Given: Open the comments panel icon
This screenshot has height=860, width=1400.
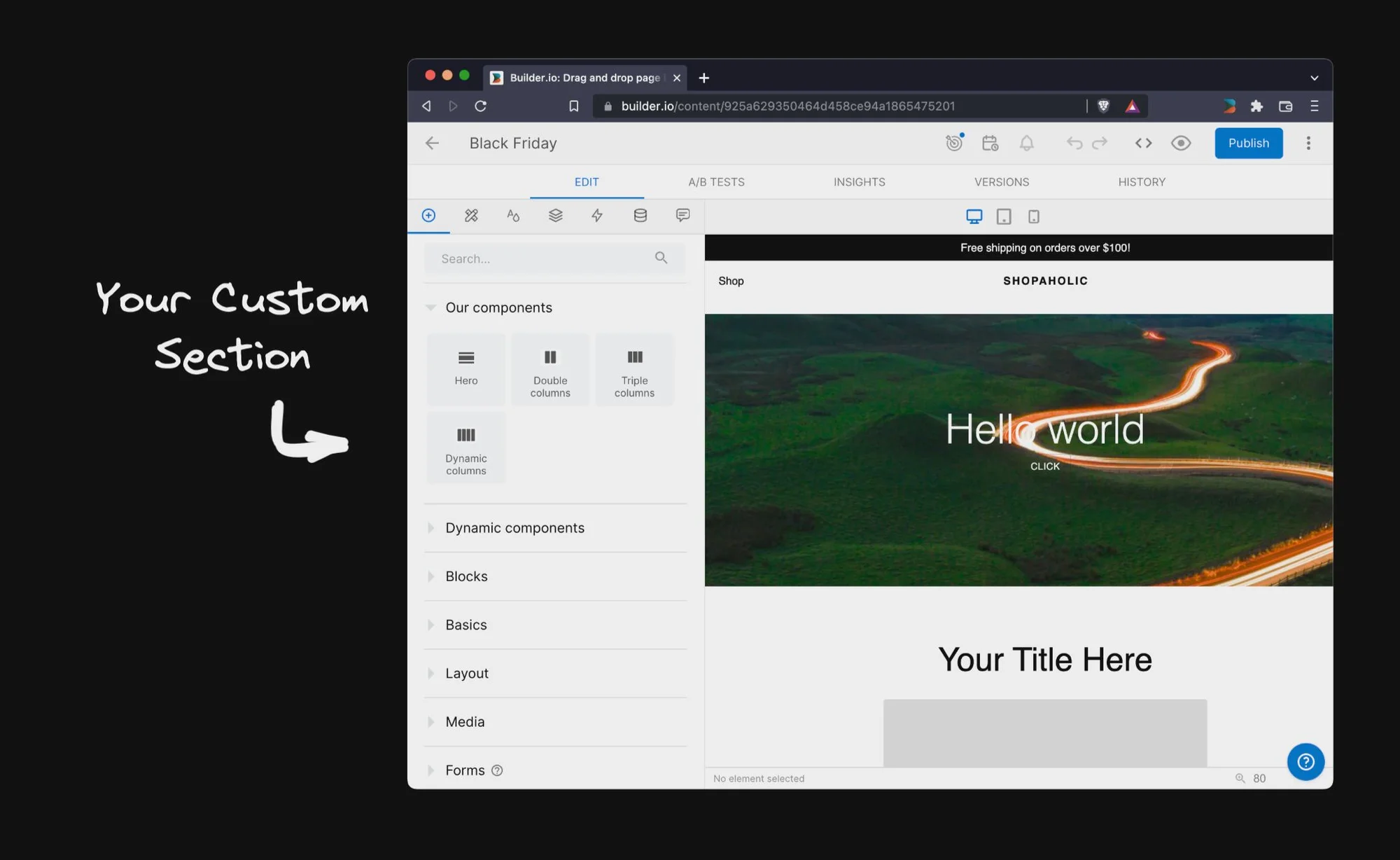Looking at the screenshot, I should 682,216.
